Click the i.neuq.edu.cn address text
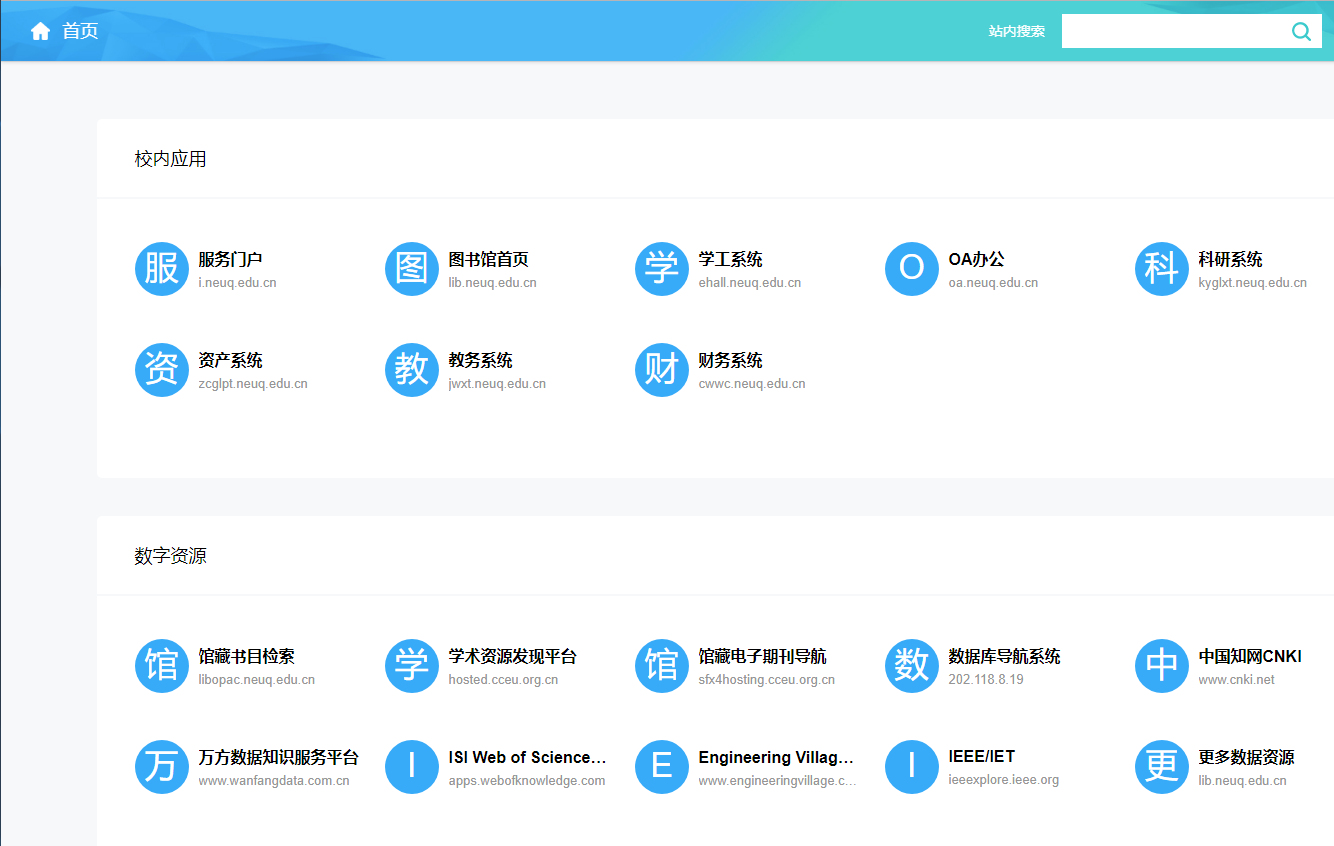This screenshot has height=846, width=1334. click(x=237, y=283)
